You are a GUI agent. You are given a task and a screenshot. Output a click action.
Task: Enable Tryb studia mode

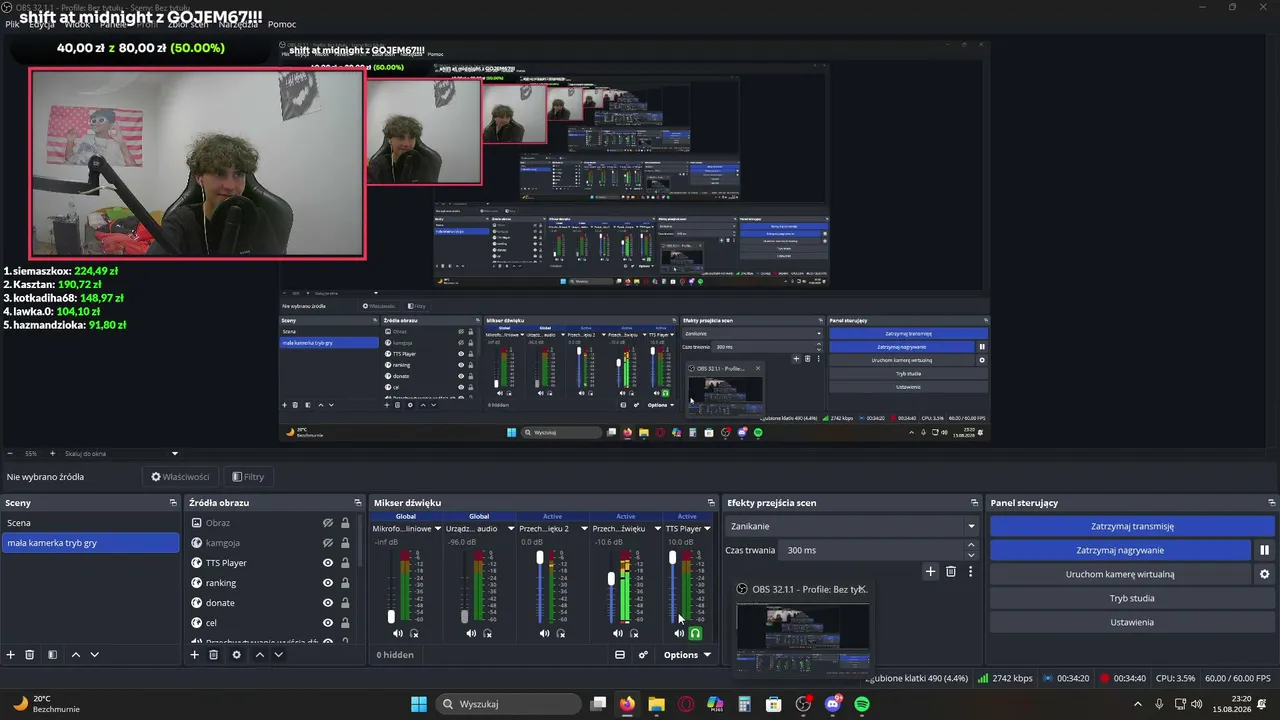pos(1132,598)
